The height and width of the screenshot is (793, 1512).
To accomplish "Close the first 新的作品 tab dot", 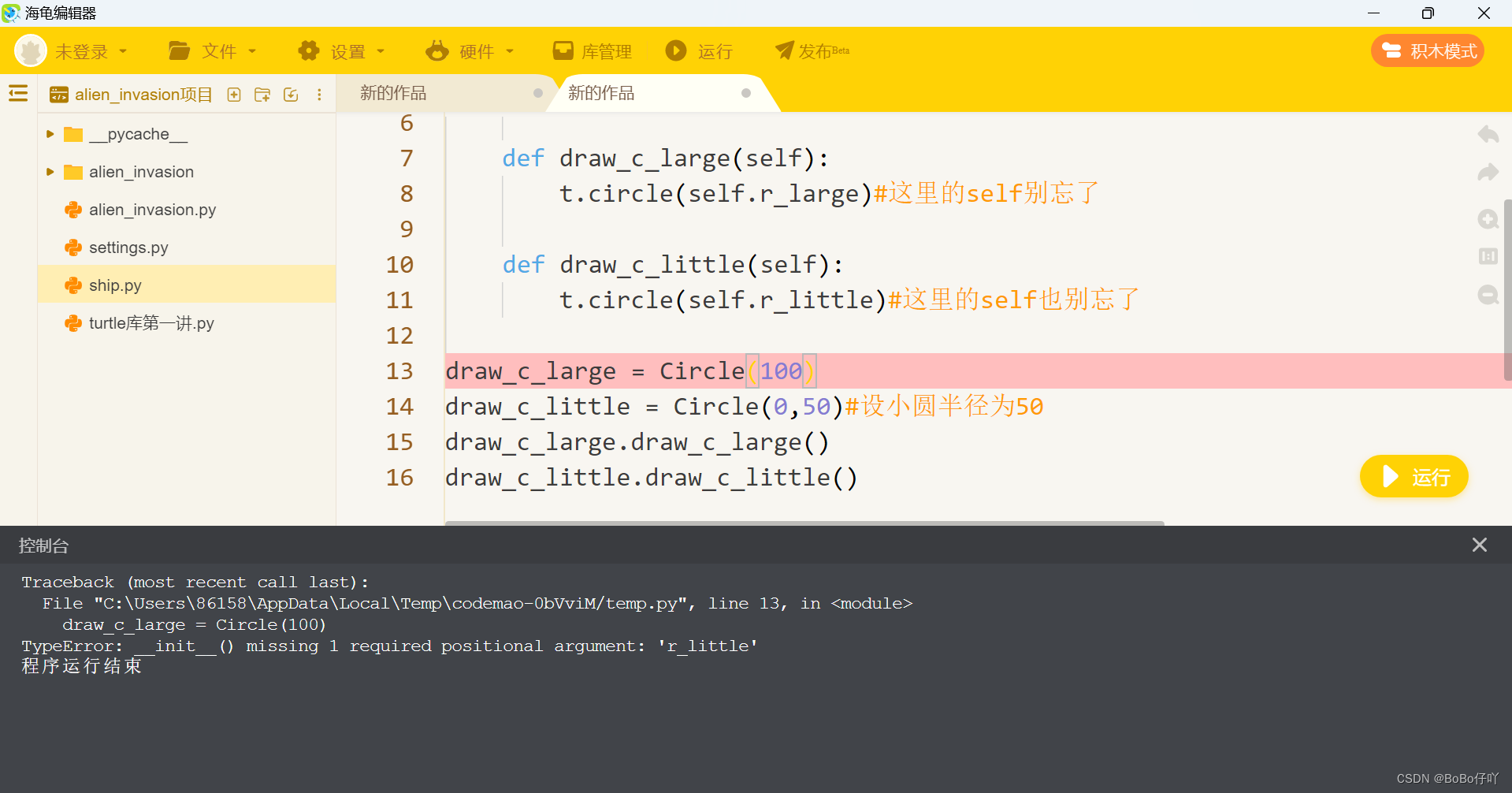I will (x=538, y=93).
